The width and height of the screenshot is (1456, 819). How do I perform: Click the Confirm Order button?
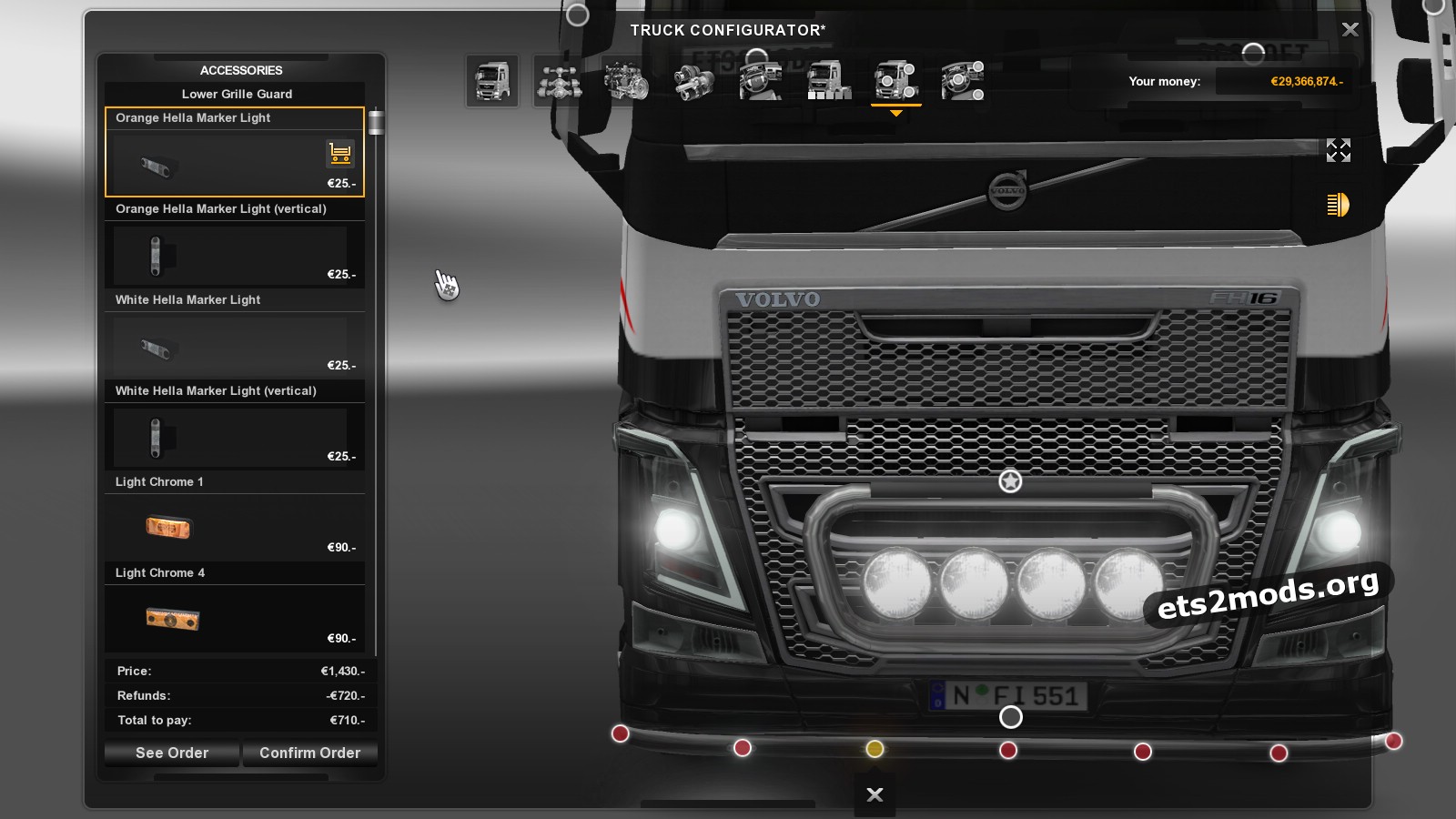[309, 753]
